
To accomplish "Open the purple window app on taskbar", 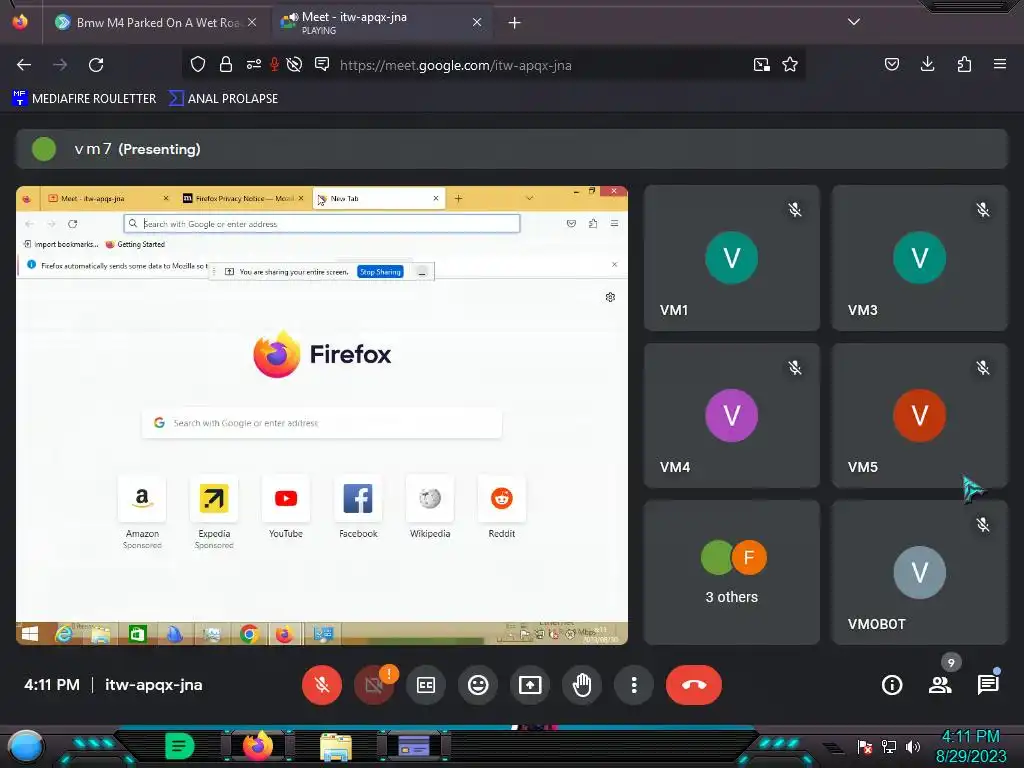I will [413, 746].
